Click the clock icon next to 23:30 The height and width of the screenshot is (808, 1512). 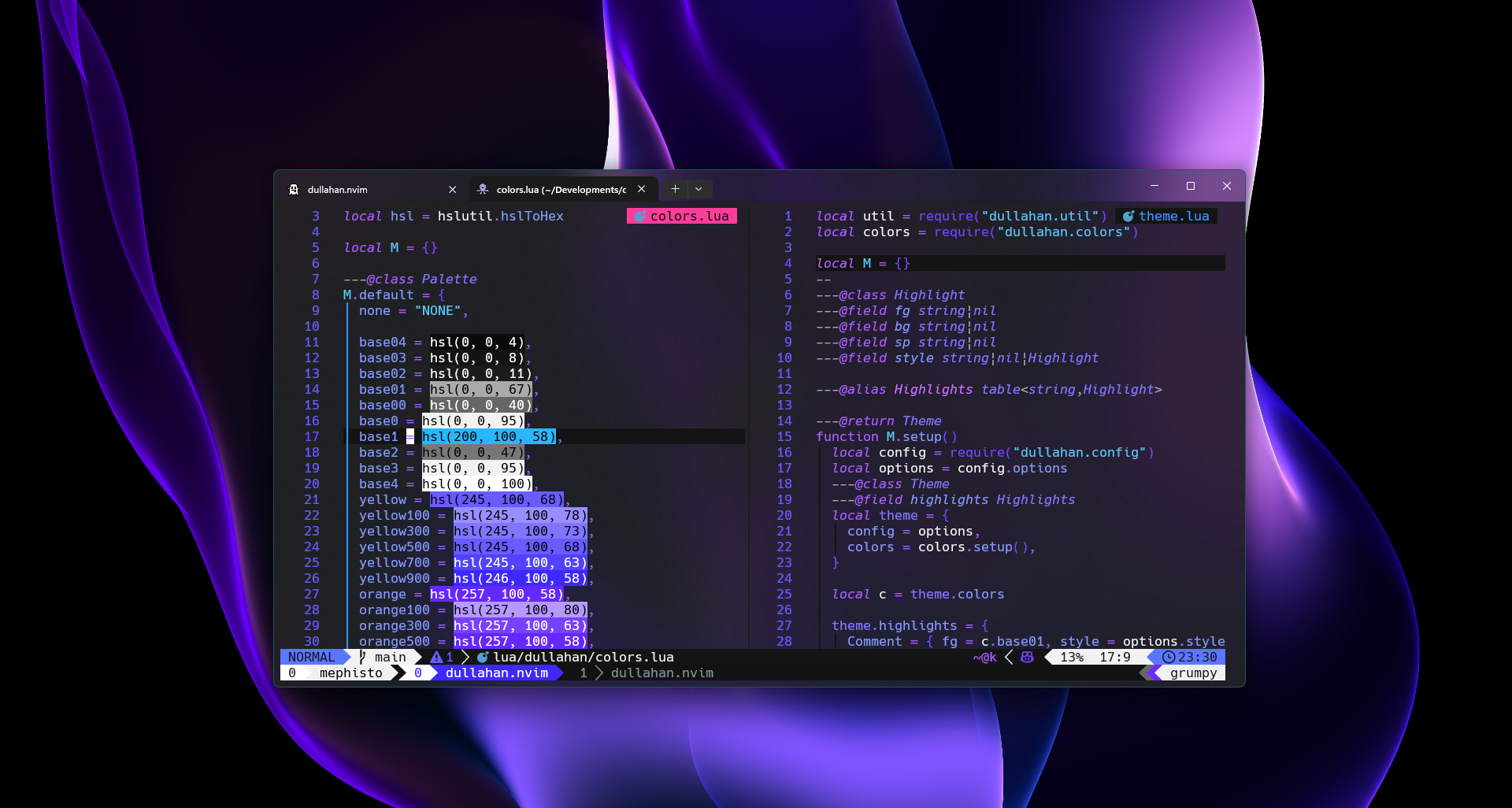point(1169,657)
